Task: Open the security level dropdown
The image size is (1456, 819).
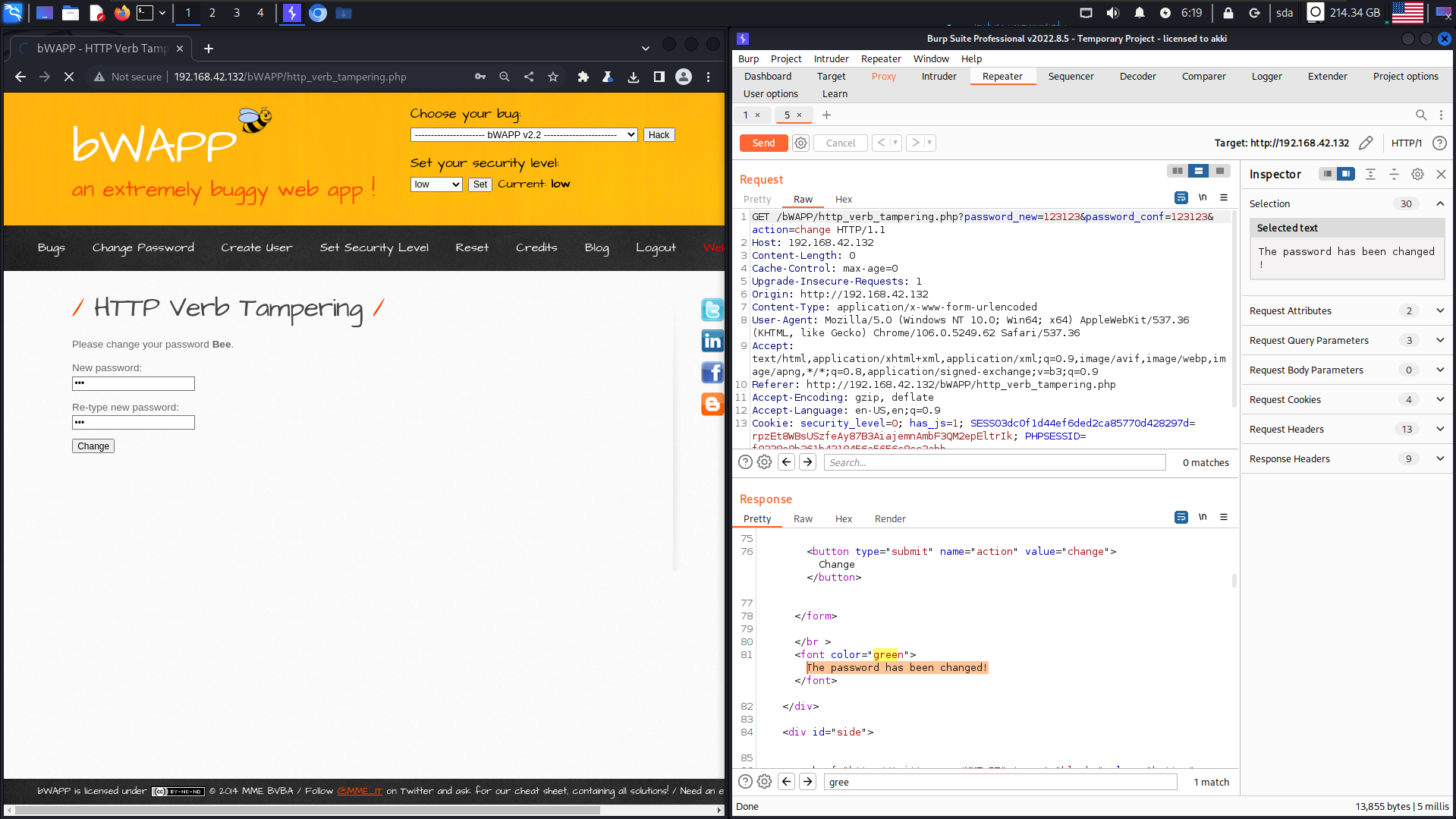Action: (x=436, y=184)
